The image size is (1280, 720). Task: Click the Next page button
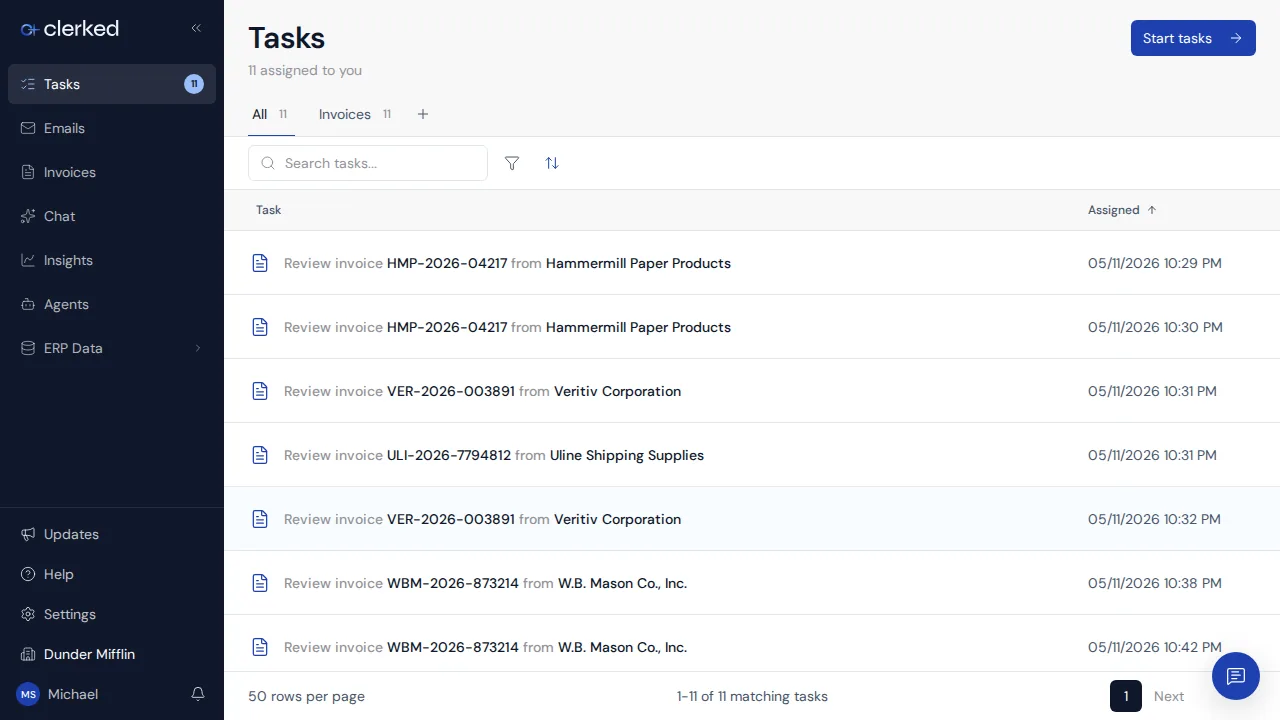pos(1169,696)
